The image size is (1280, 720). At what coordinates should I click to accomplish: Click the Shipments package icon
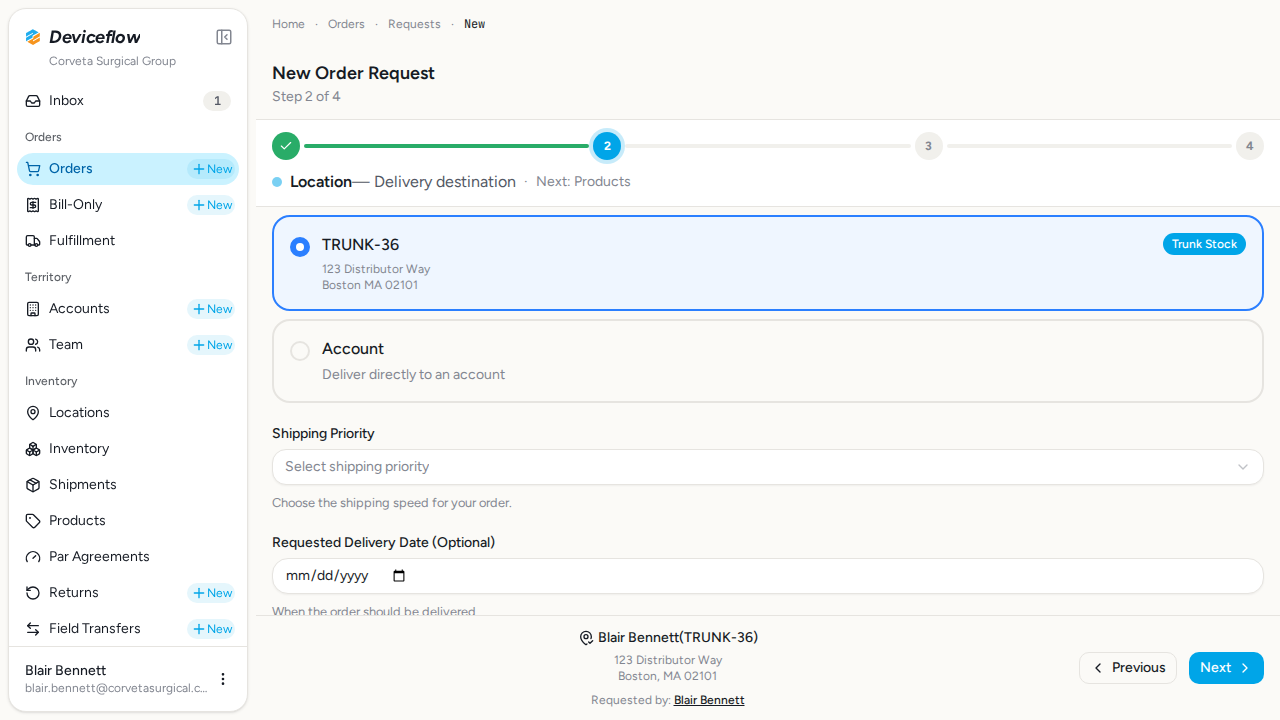click(33, 485)
